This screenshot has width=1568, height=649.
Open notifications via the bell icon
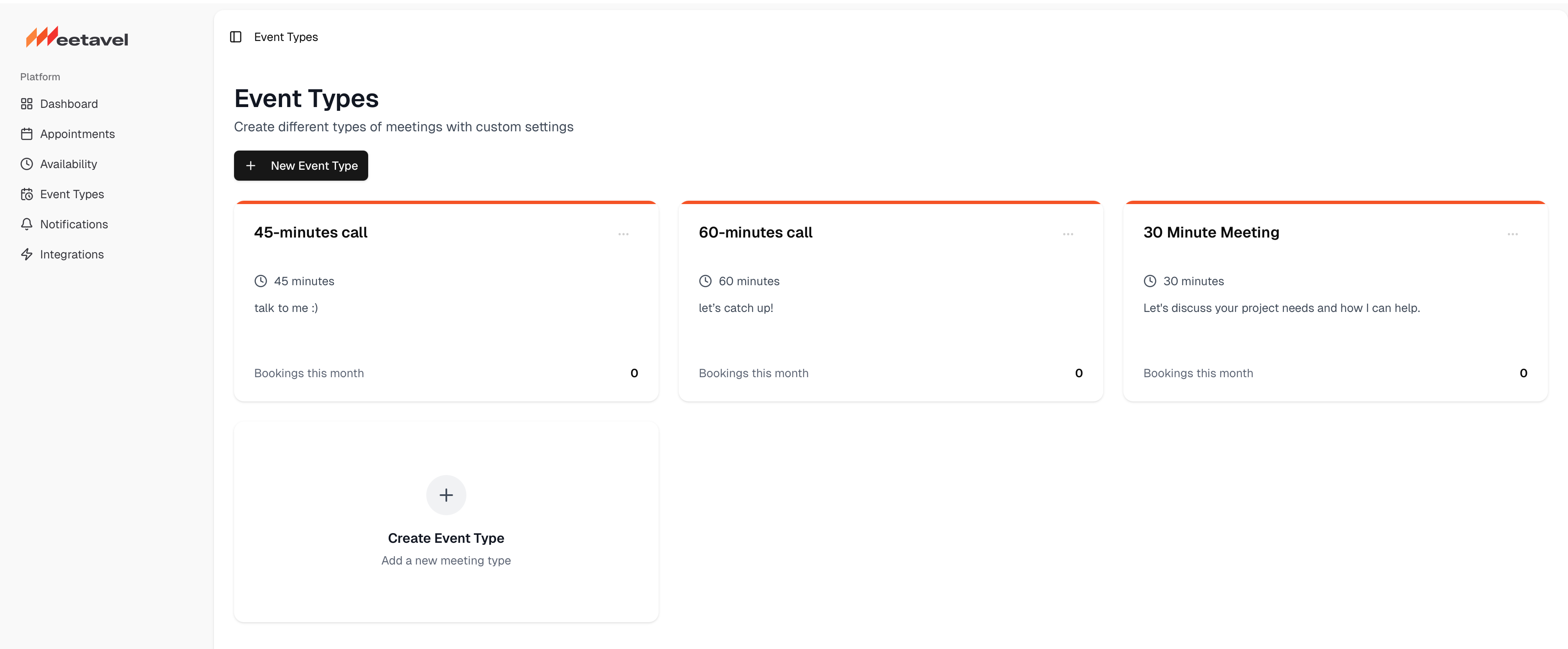(x=27, y=224)
